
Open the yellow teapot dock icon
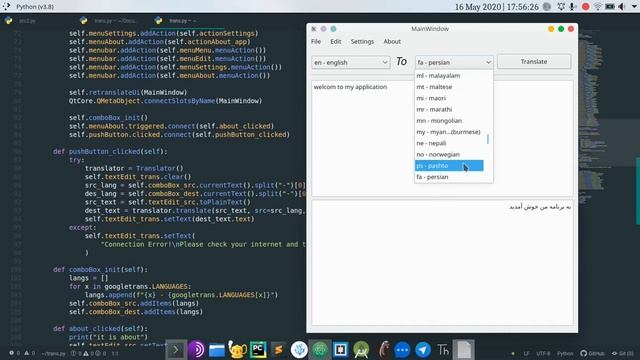237,350
